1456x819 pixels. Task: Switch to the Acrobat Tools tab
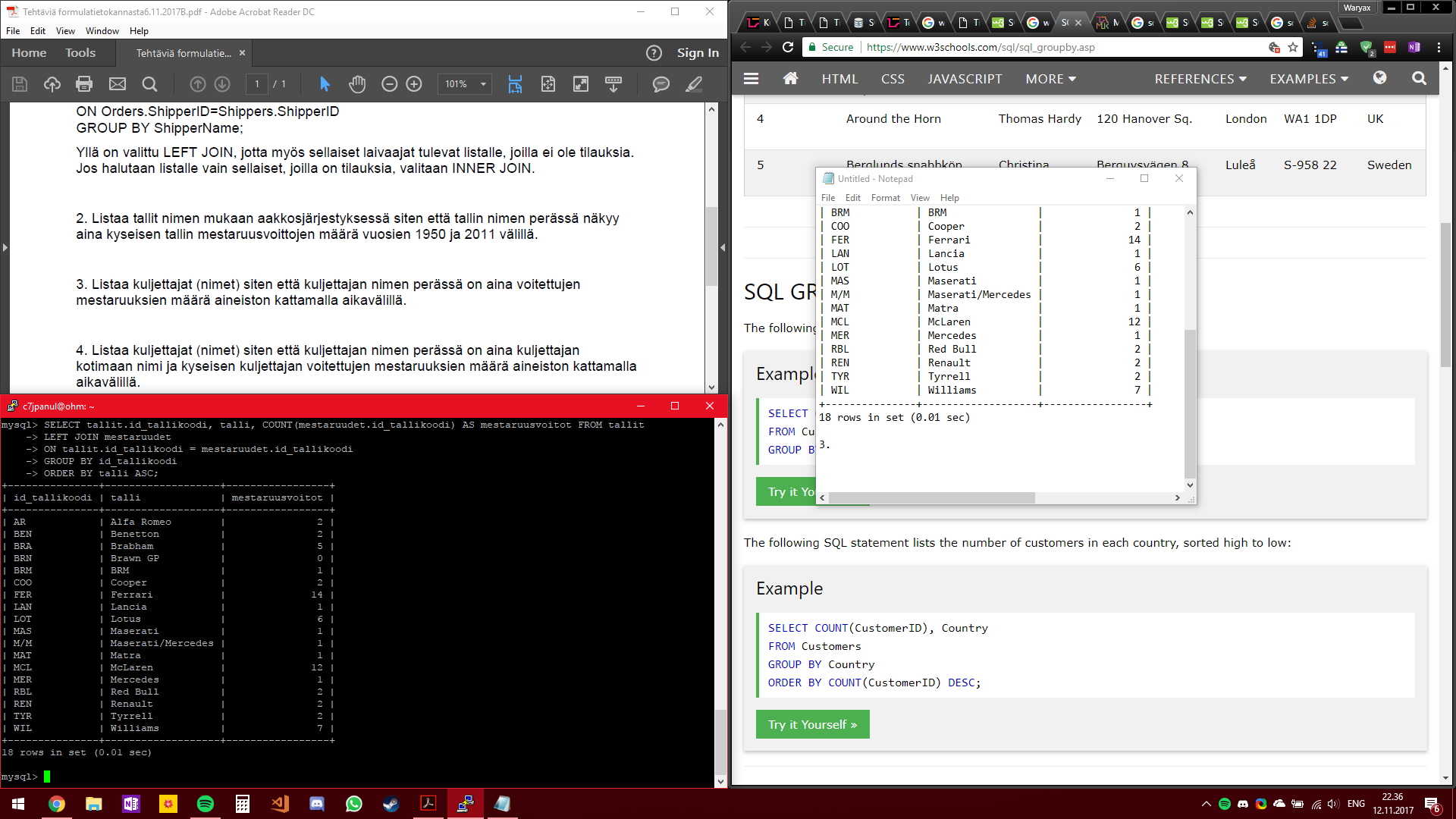(x=80, y=53)
